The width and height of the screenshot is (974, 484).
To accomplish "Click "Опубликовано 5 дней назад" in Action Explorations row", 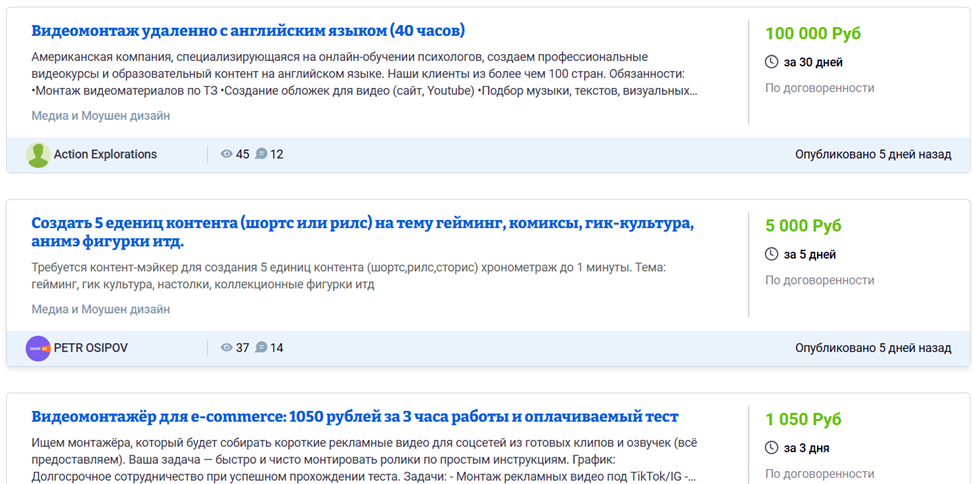I will tap(873, 154).
